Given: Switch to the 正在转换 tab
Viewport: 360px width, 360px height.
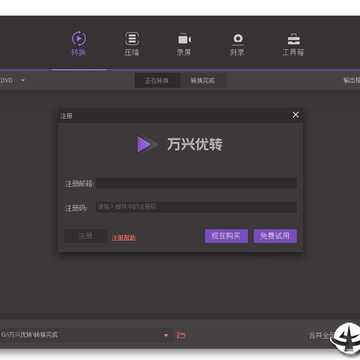Looking at the screenshot, I should (x=157, y=81).
